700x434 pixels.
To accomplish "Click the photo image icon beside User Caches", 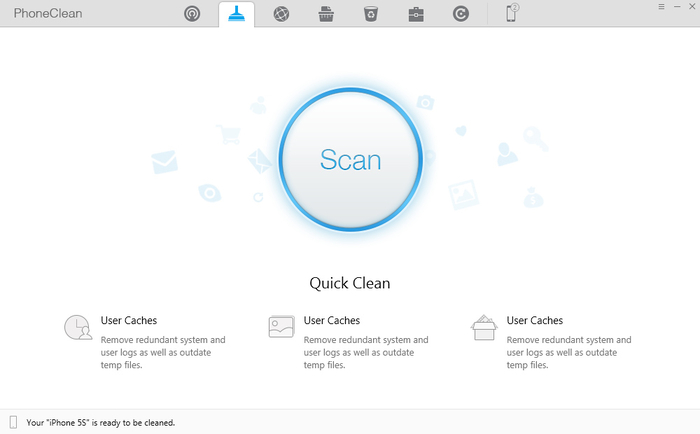I will pos(280,326).
